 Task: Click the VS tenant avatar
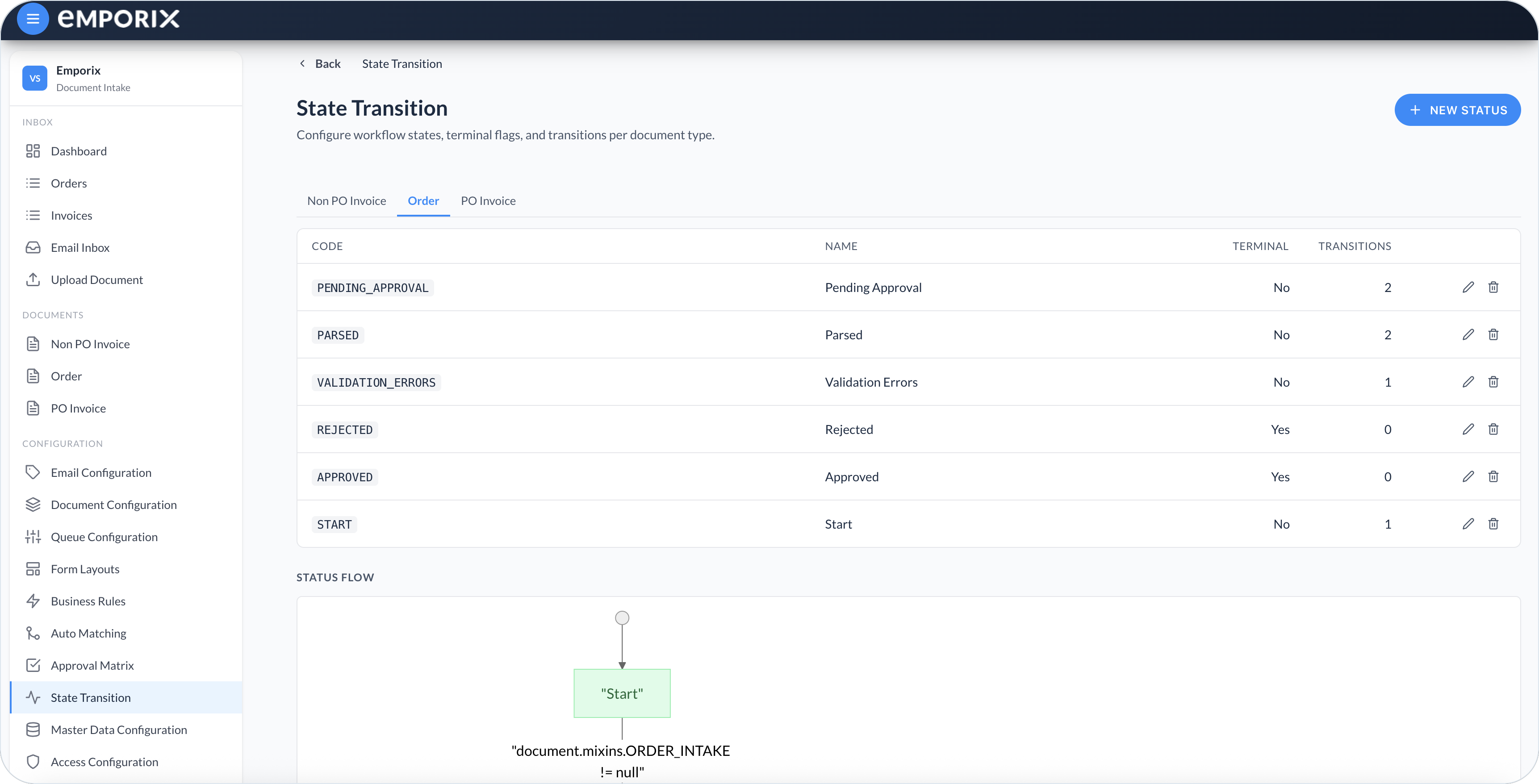click(x=35, y=78)
